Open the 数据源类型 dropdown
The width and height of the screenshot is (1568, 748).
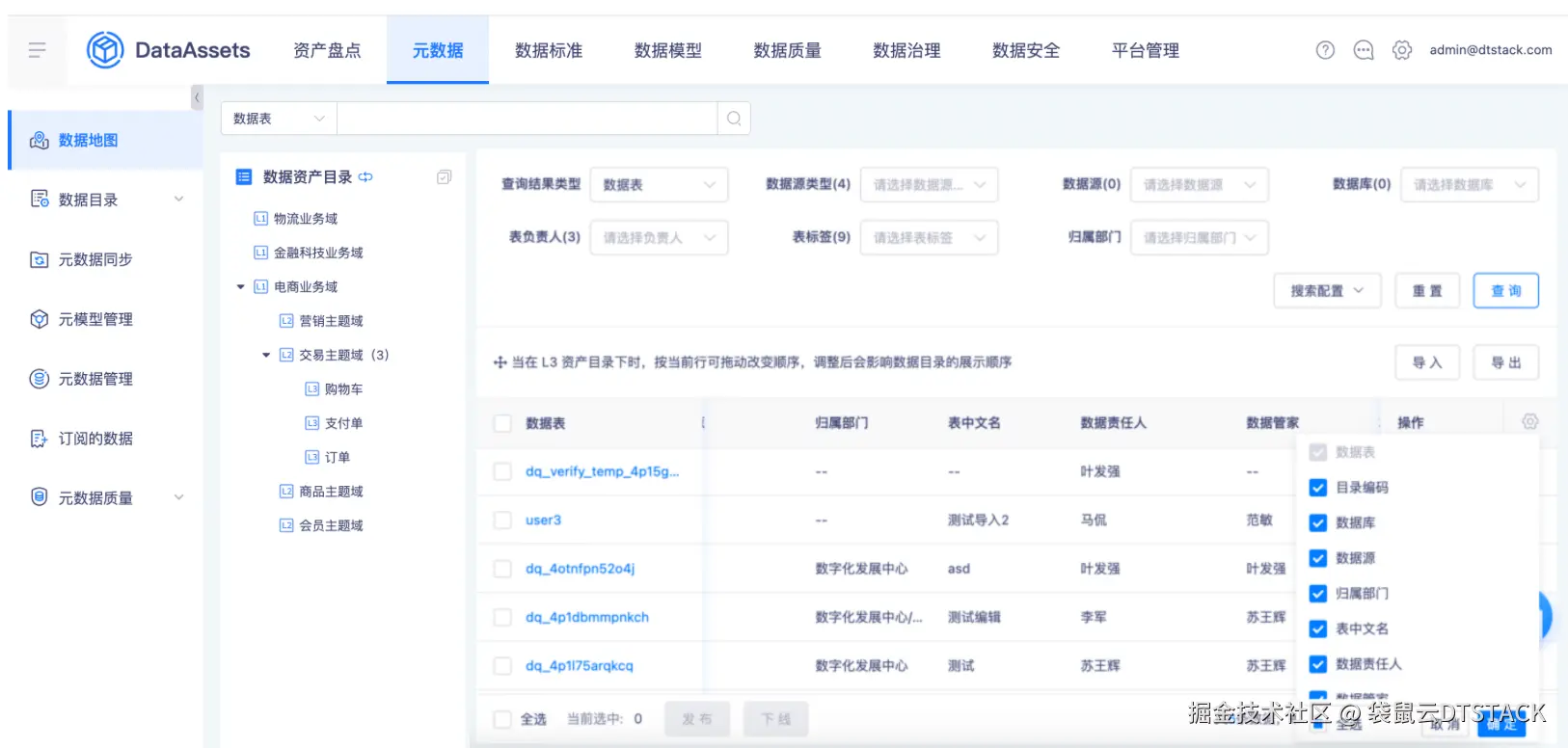[x=929, y=184]
